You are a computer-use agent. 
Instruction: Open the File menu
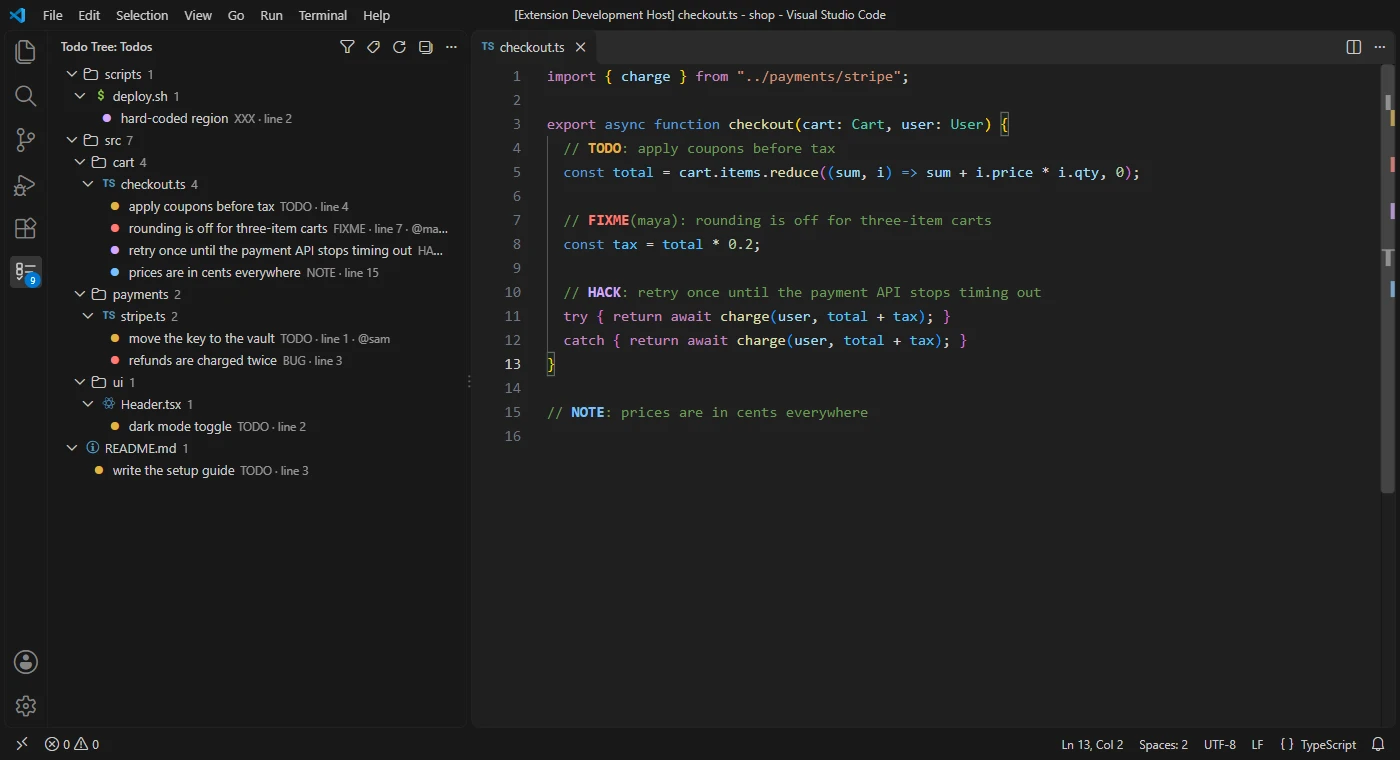(53, 15)
